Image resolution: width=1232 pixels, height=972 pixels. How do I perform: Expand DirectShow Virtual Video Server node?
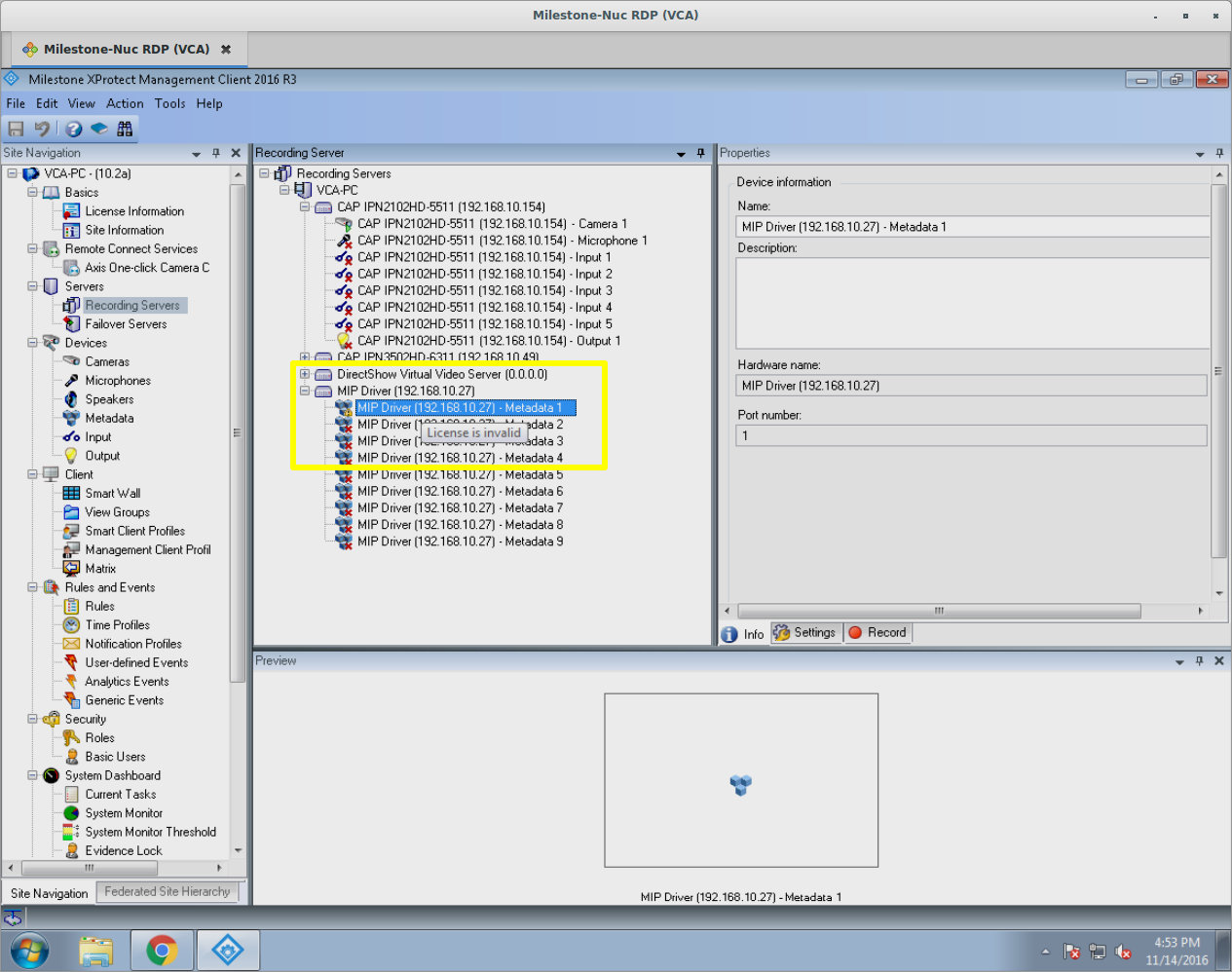(x=305, y=374)
